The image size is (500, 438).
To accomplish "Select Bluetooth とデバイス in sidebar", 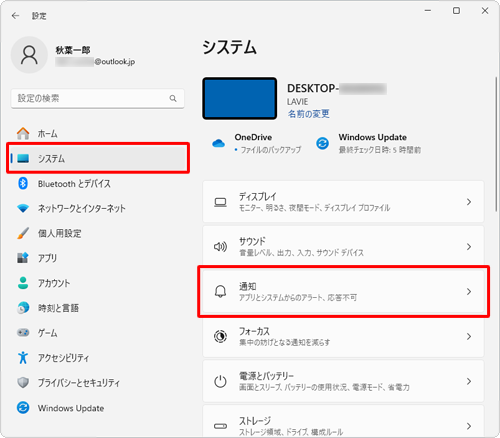I will [98, 183].
